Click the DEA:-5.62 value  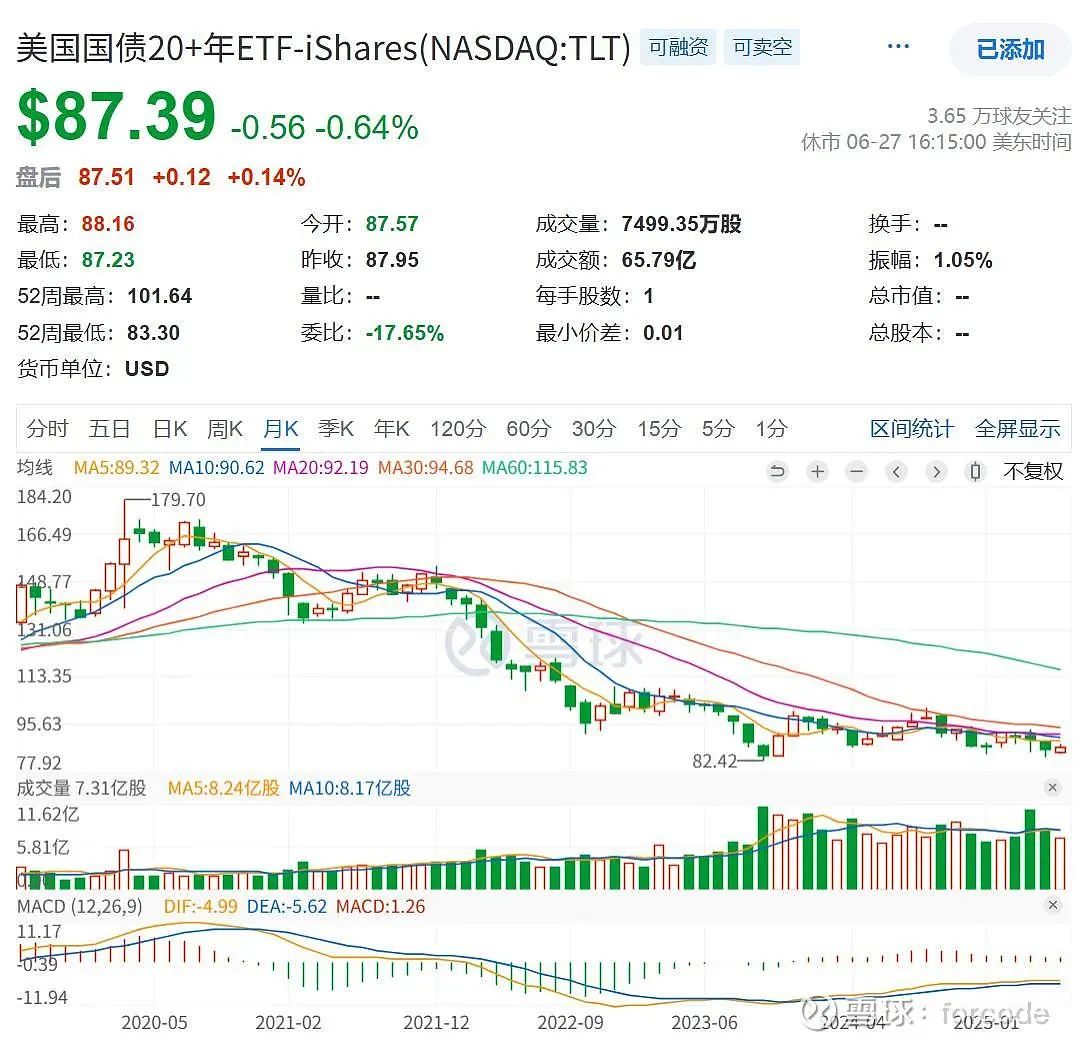click(287, 906)
